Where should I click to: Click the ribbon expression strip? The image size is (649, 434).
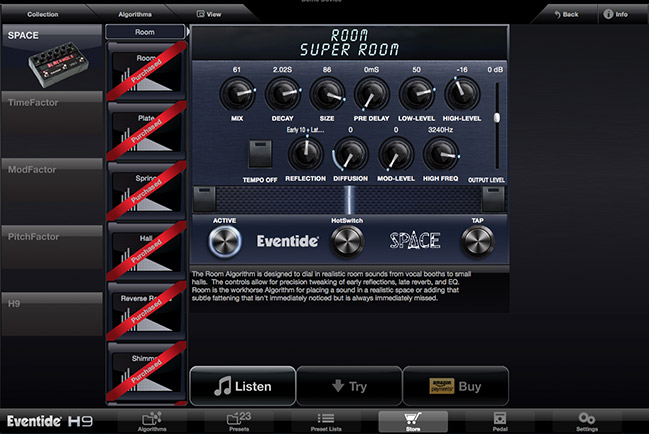tap(349, 199)
